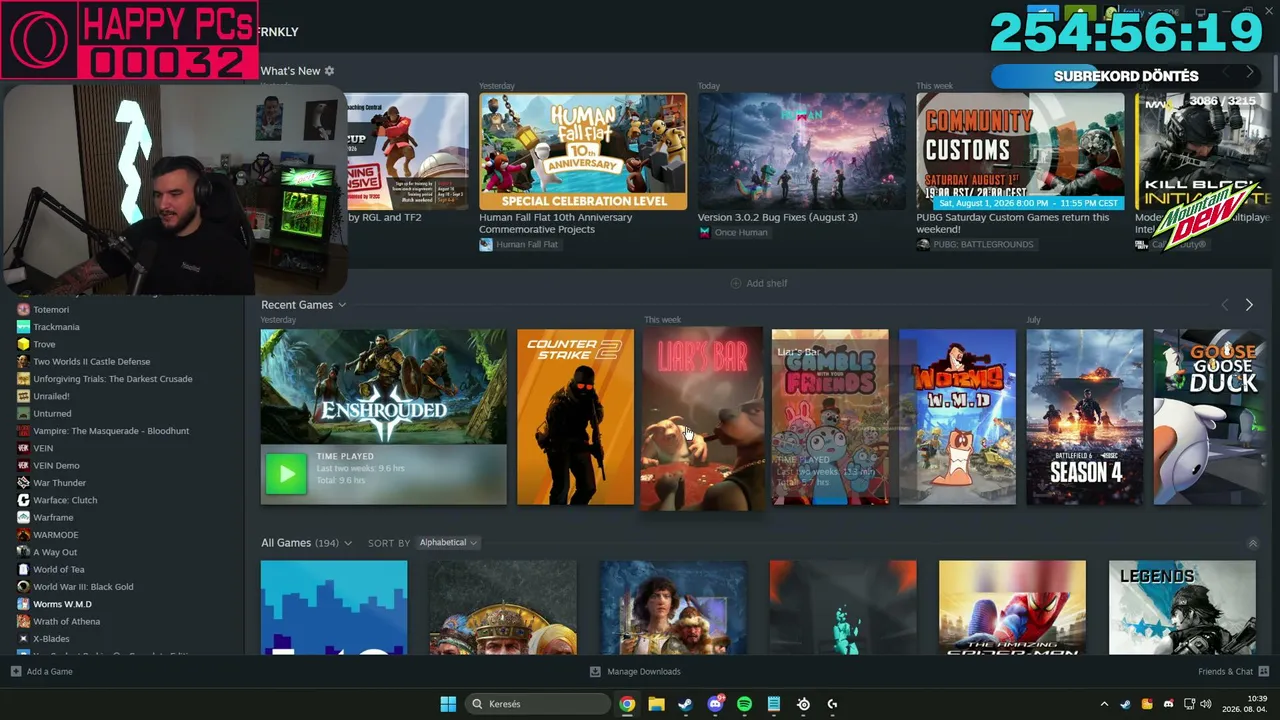Image resolution: width=1280 pixels, height=720 pixels.
Task: Select Unturned in the library list
Action: [52, 414]
